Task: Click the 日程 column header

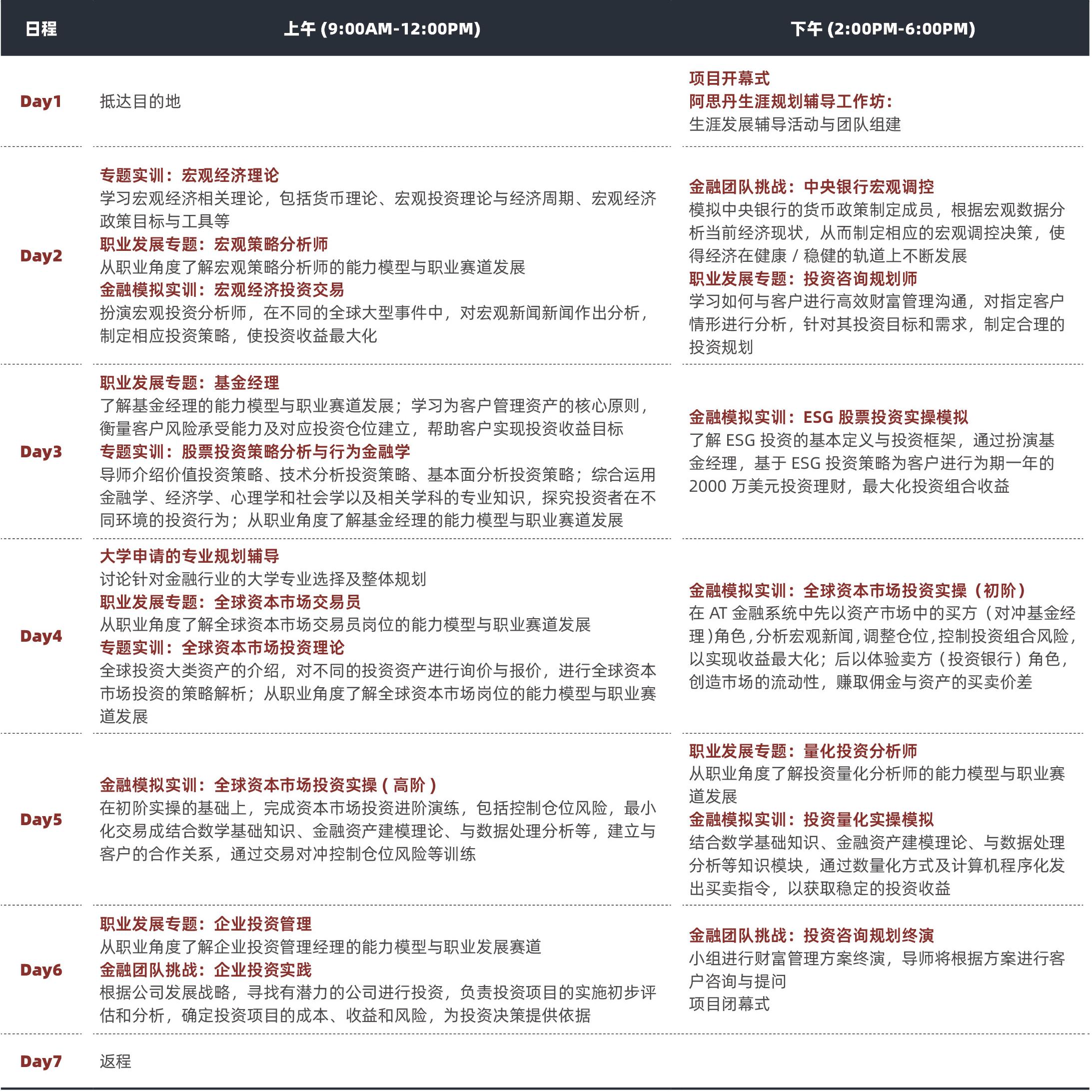Action: click(40, 29)
